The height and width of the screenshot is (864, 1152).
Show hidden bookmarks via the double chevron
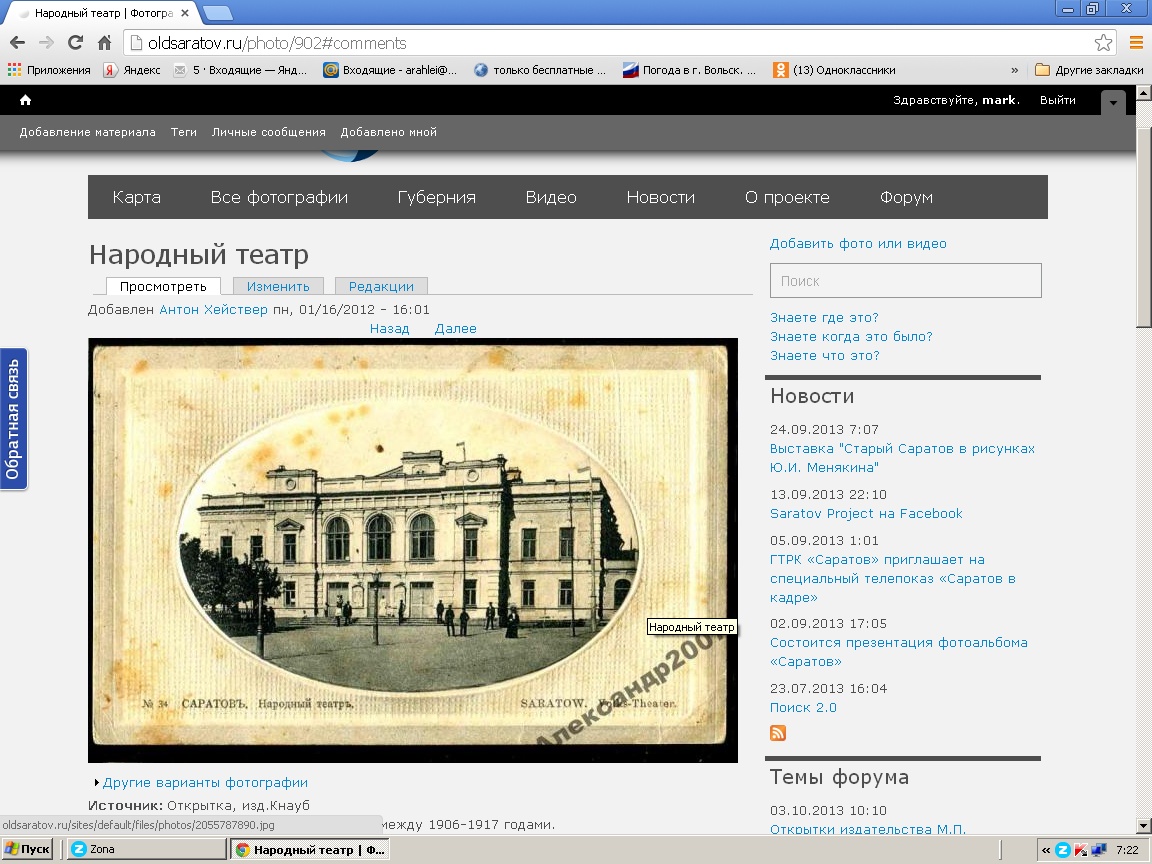click(1015, 70)
